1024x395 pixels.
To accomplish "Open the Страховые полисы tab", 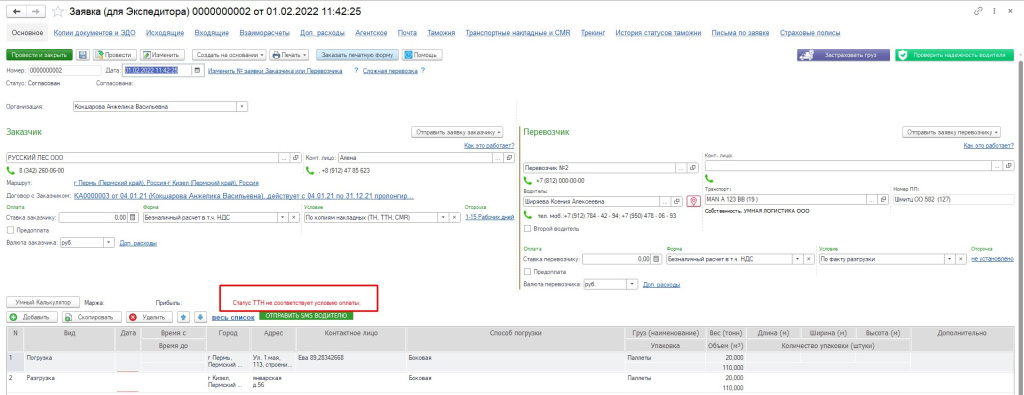I will point(810,33).
